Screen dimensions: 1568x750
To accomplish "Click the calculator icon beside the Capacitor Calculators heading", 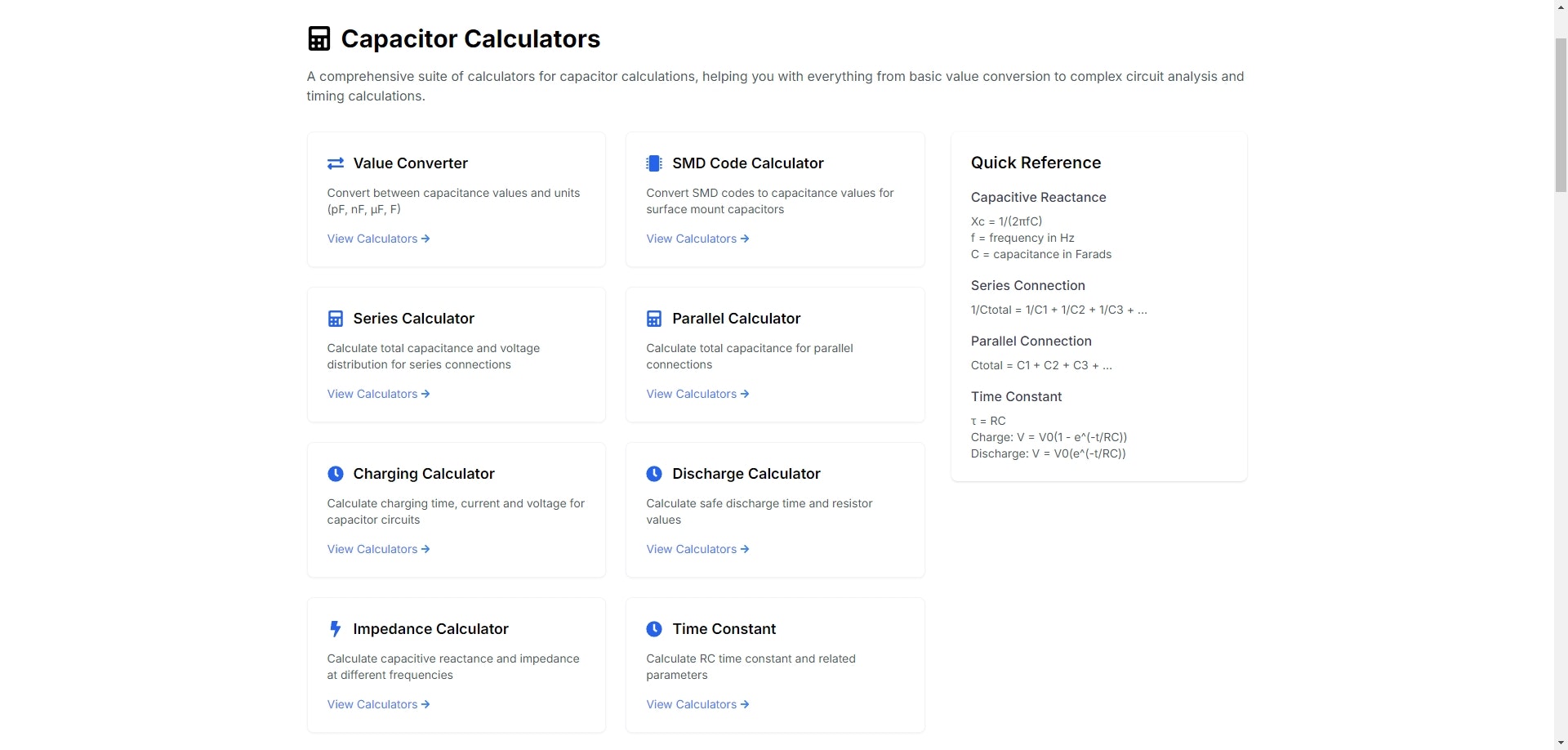I will (x=318, y=38).
